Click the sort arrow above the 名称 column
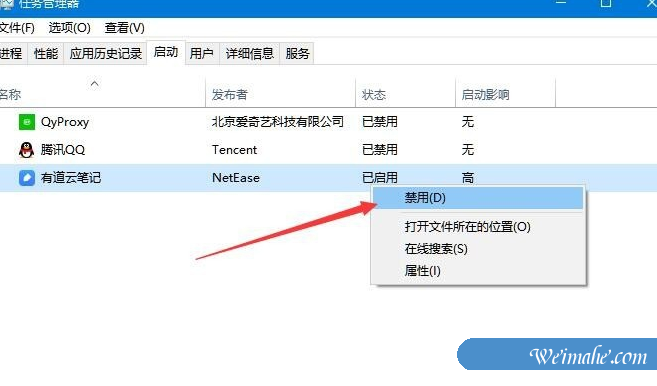 click(x=95, y=84)
